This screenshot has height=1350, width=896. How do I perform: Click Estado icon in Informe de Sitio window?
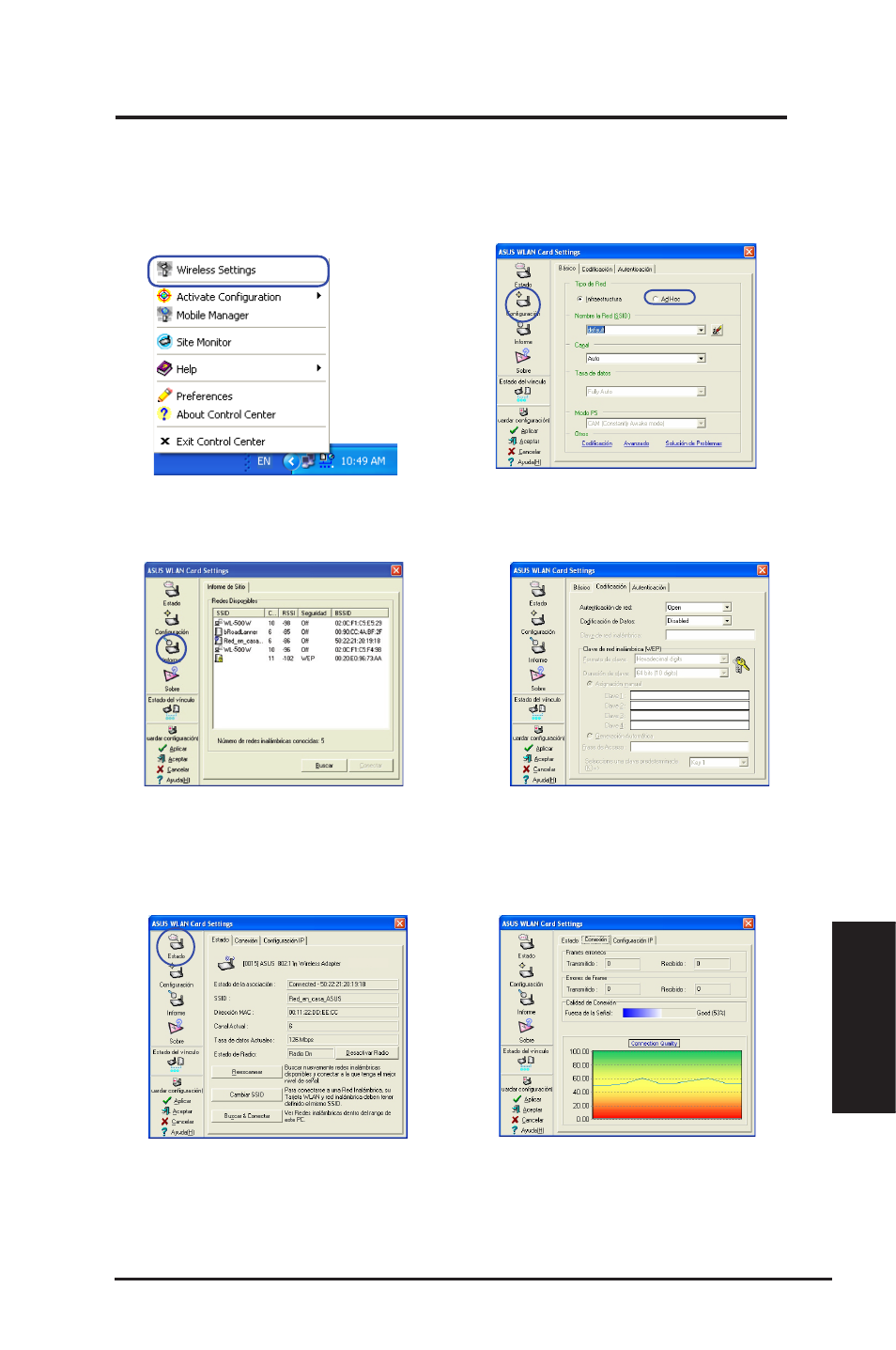pos(172,592)
